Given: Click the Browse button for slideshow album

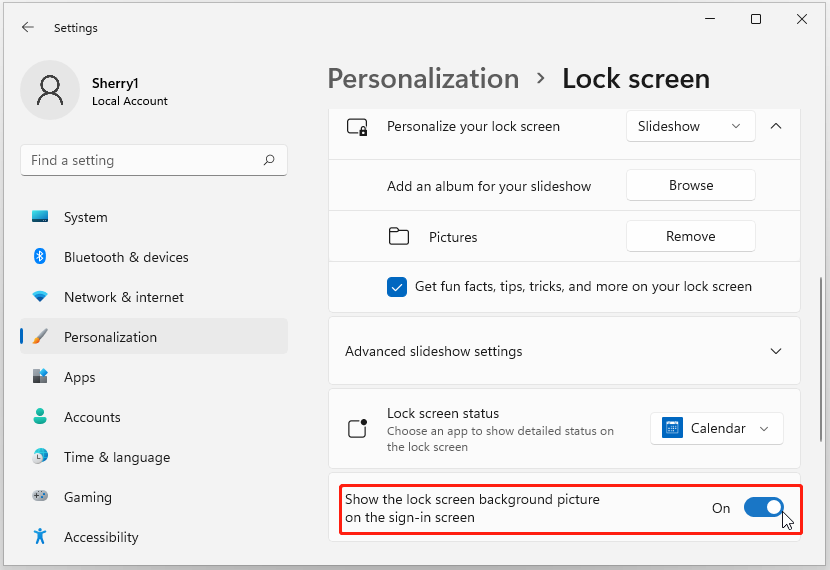Looking at the screenshot, I should coord(690,185).
